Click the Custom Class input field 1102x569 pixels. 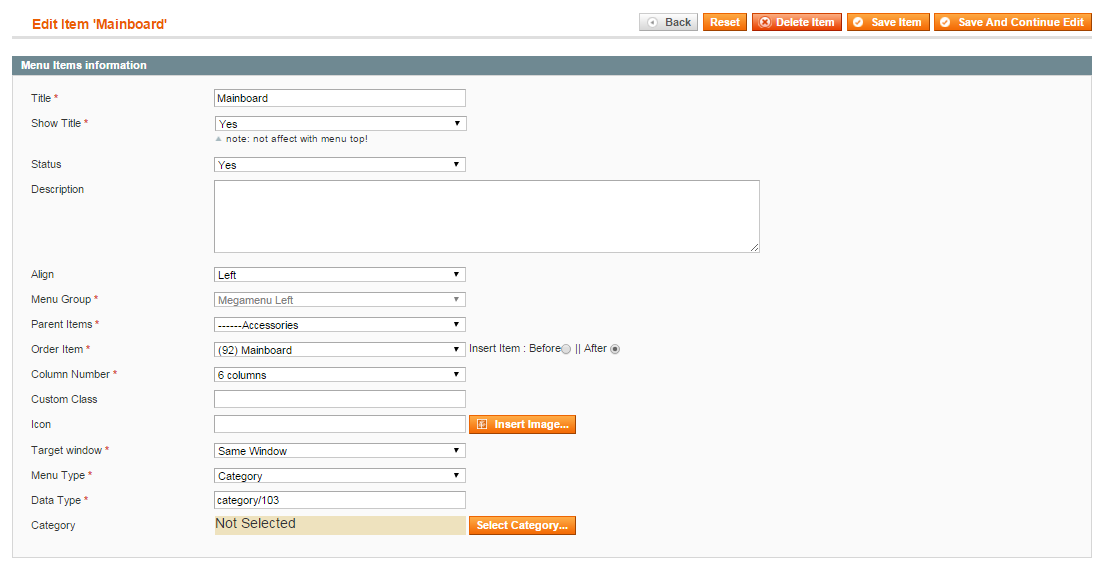pyautogui.click(x=339, y=399)
